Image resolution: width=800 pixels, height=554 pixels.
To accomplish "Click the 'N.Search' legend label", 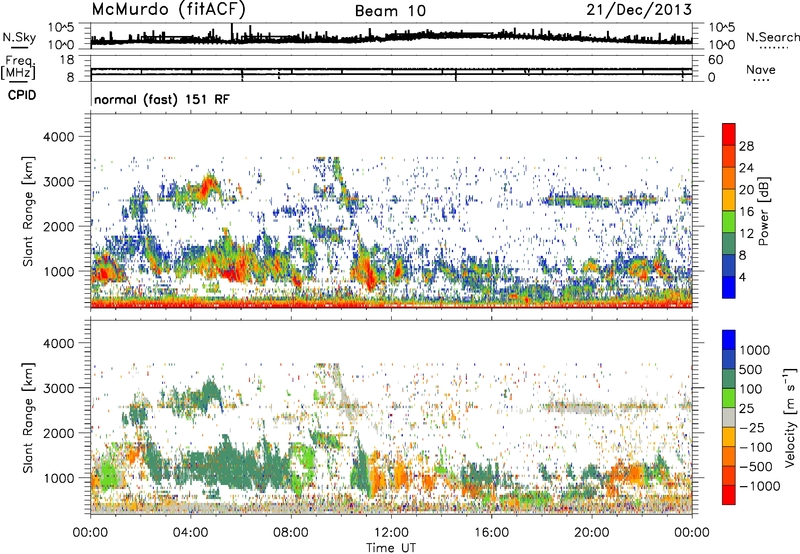I will pos(772,37).
